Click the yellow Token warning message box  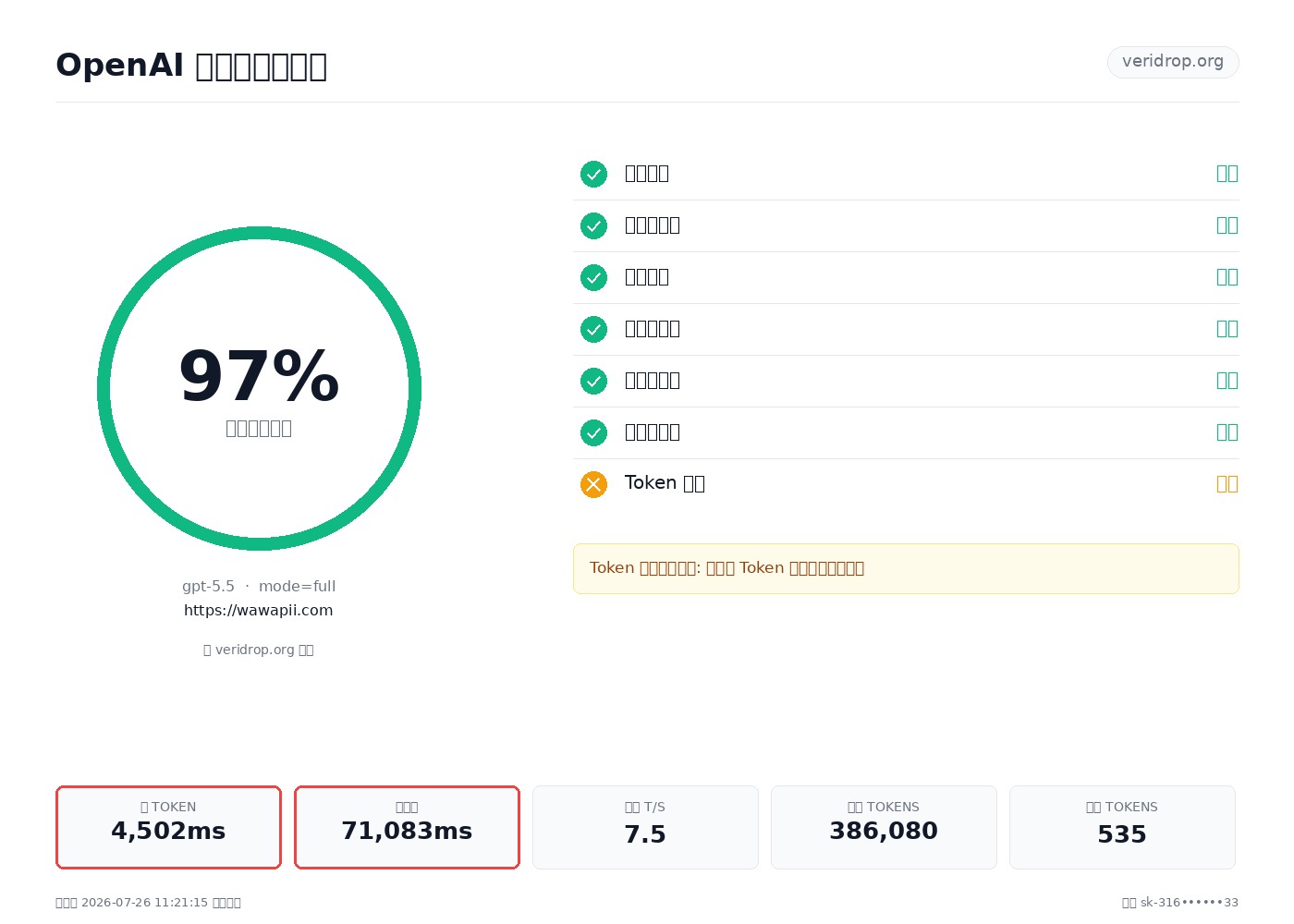pyautogui.click(x=906, y=569)
